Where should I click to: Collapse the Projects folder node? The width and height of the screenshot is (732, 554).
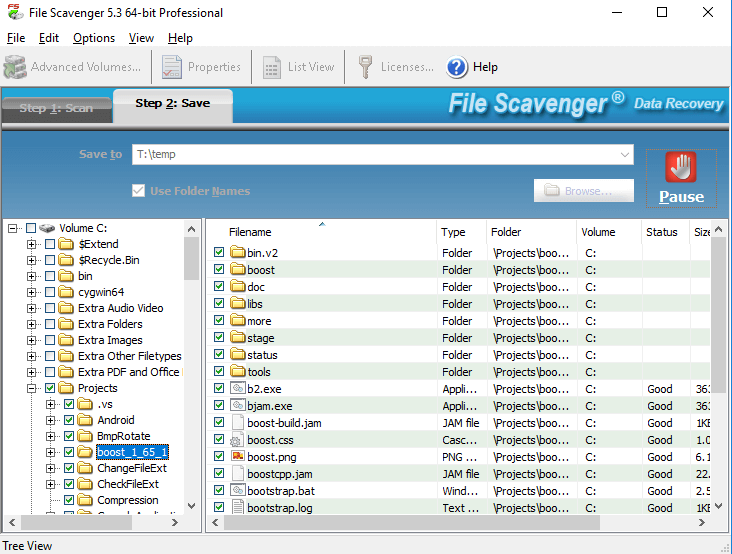point(31,388)
